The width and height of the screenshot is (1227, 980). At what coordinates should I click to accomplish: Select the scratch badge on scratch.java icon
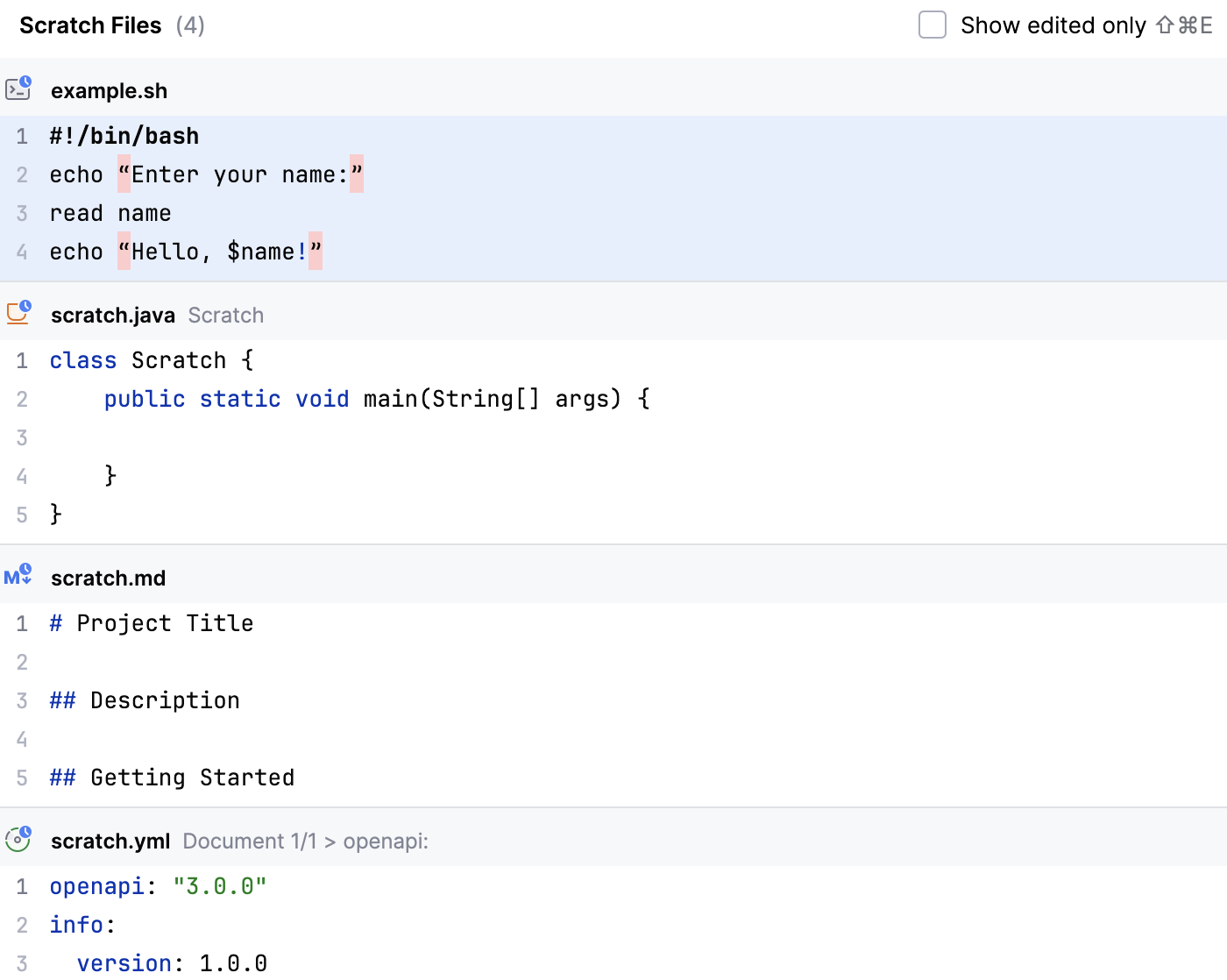pyautogui.click(x=27, y=306)
